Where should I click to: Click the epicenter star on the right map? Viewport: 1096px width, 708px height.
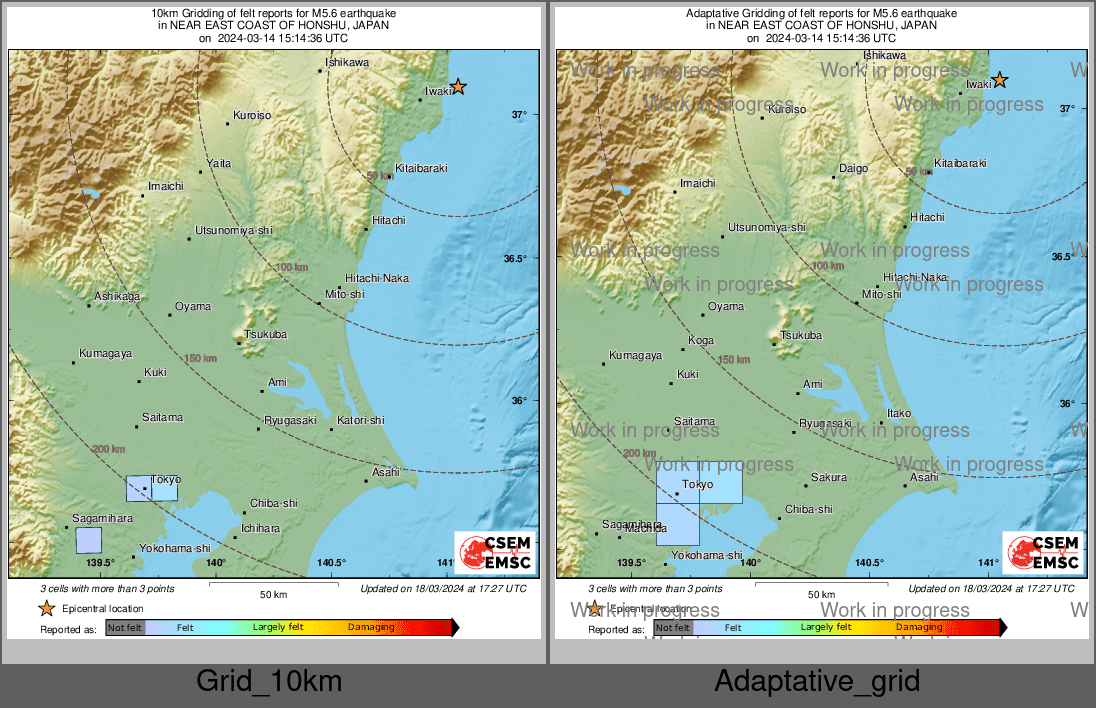(998, 80)
